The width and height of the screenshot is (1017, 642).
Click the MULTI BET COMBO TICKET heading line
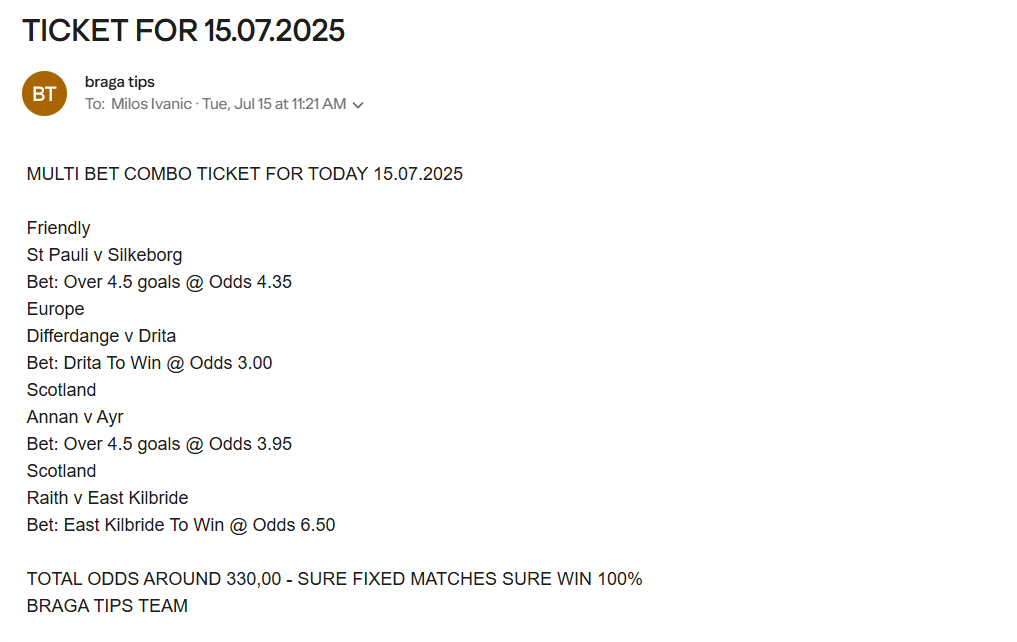245,174
